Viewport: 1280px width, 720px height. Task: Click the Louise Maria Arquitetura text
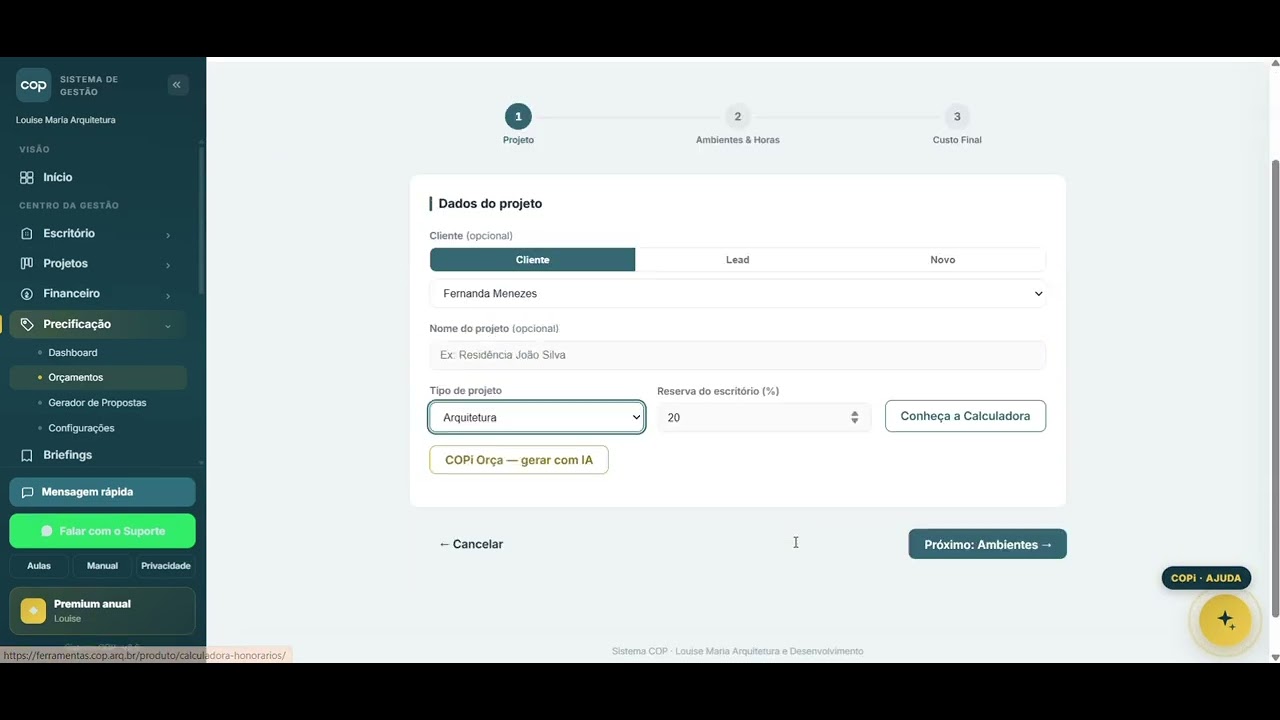coord(66,120)
